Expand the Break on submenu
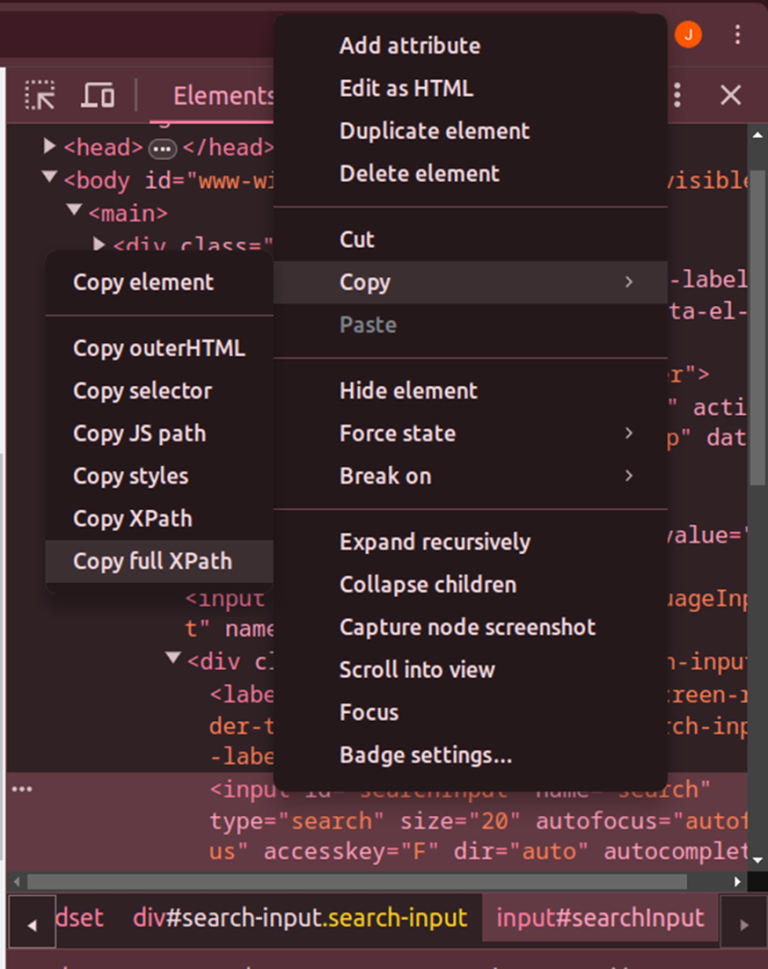The height and width of the screenshot is (969, 768). (x=386, y=476)
